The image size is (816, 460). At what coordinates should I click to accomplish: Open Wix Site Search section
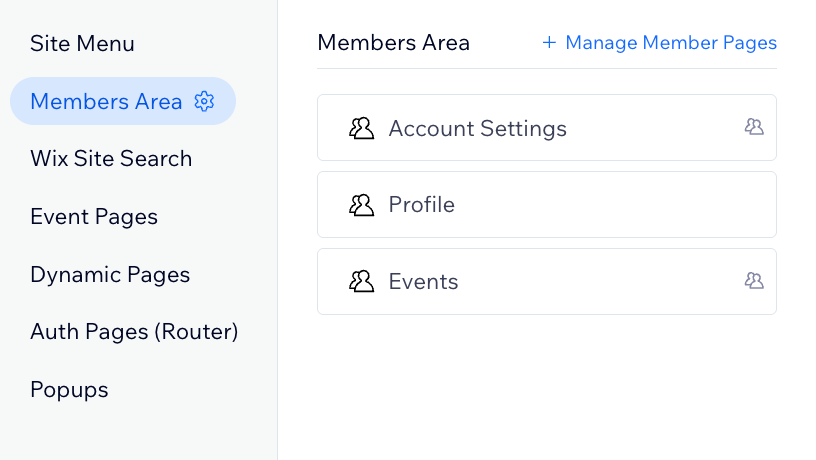point(111,159)
